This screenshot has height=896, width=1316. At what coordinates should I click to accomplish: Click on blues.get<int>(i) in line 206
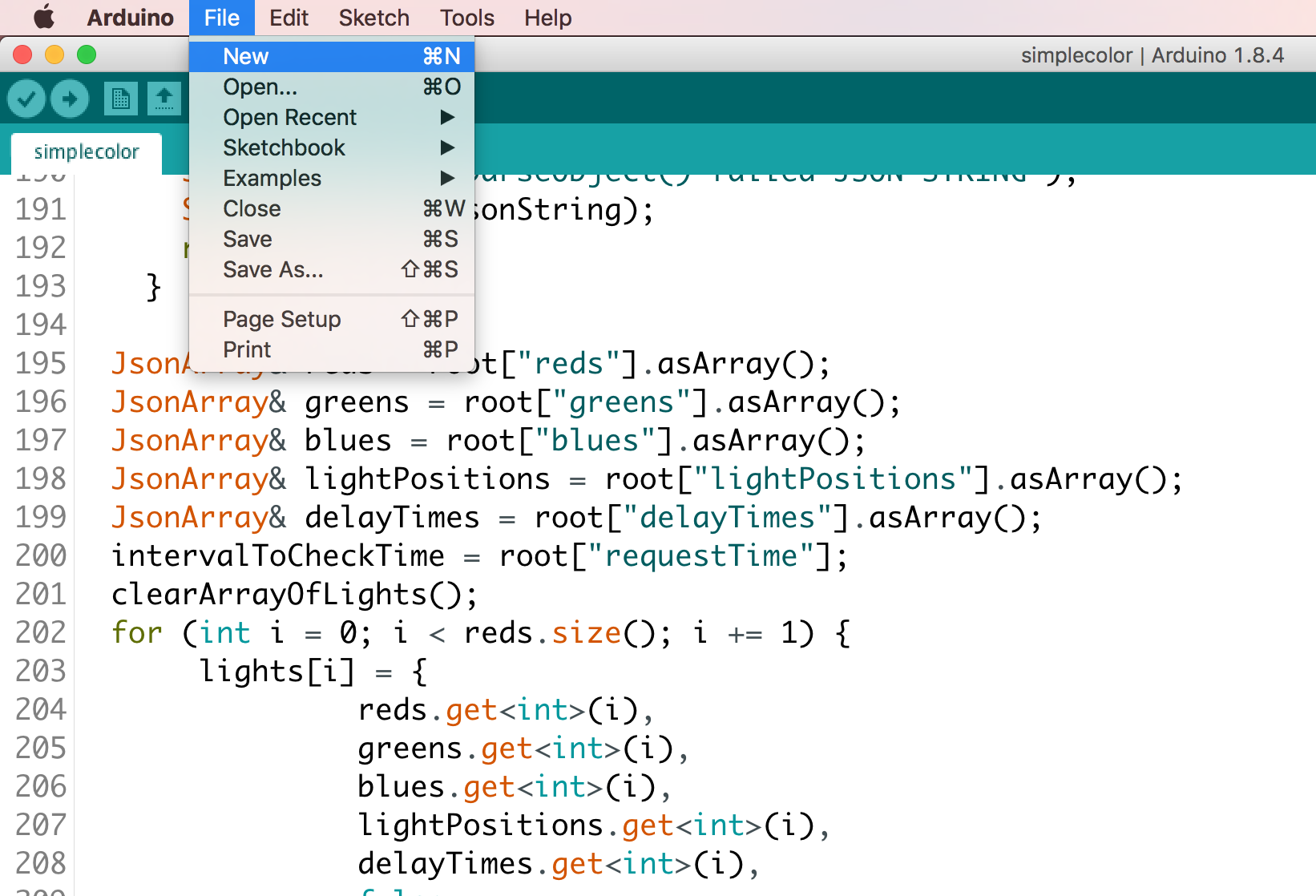pyautogui.click(x=507, y=787)
